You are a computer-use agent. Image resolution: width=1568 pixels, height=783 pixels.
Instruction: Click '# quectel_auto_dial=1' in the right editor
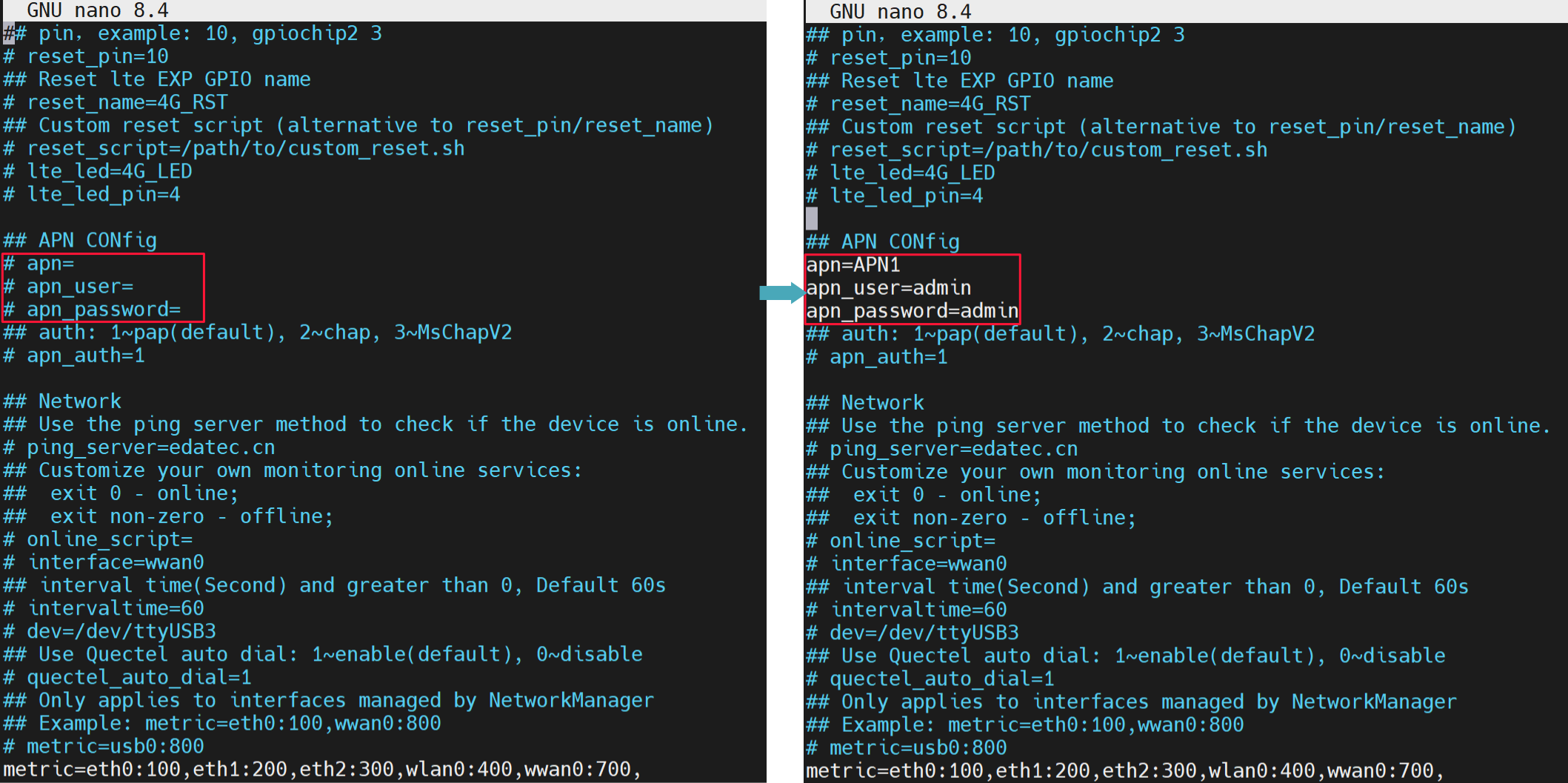[x=930, y=679]
